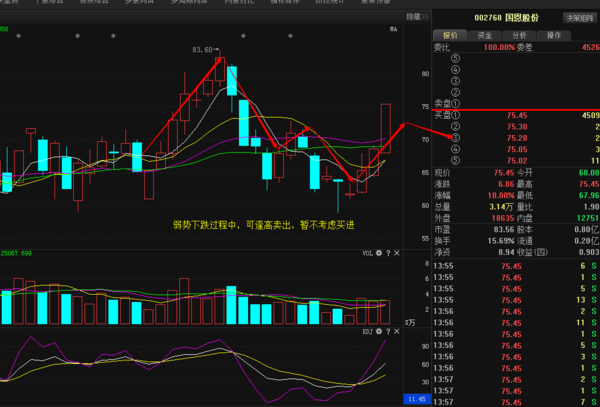Switch to the 分析 tab

point(519,36)
